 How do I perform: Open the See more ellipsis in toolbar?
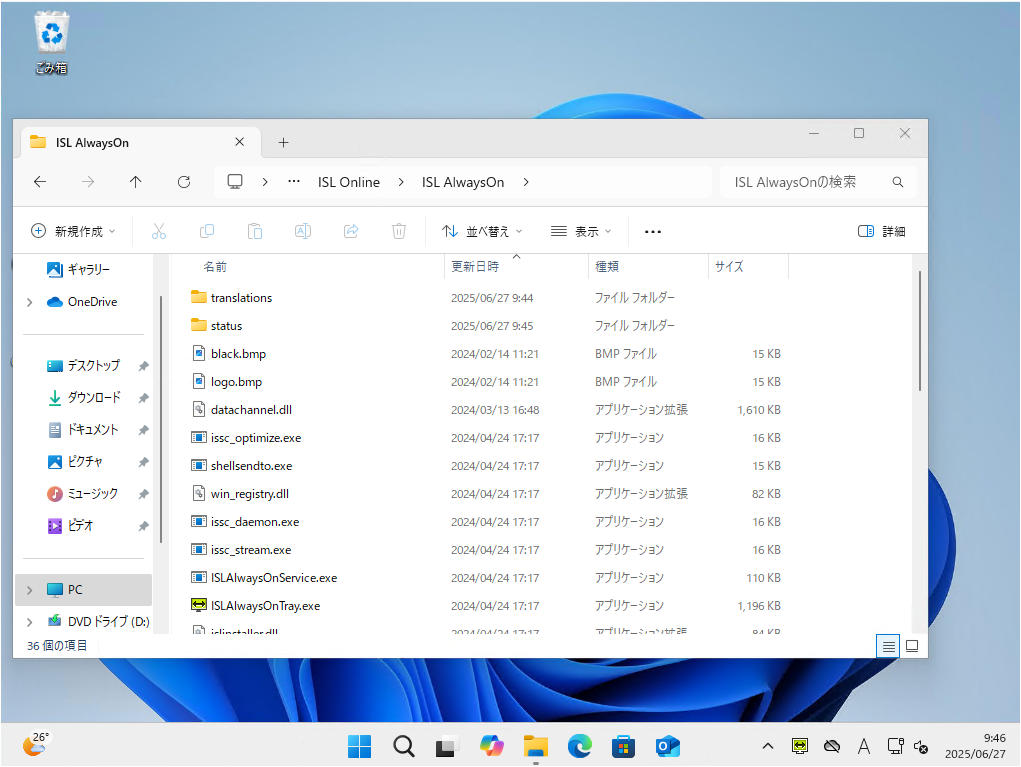coord(652,231)
